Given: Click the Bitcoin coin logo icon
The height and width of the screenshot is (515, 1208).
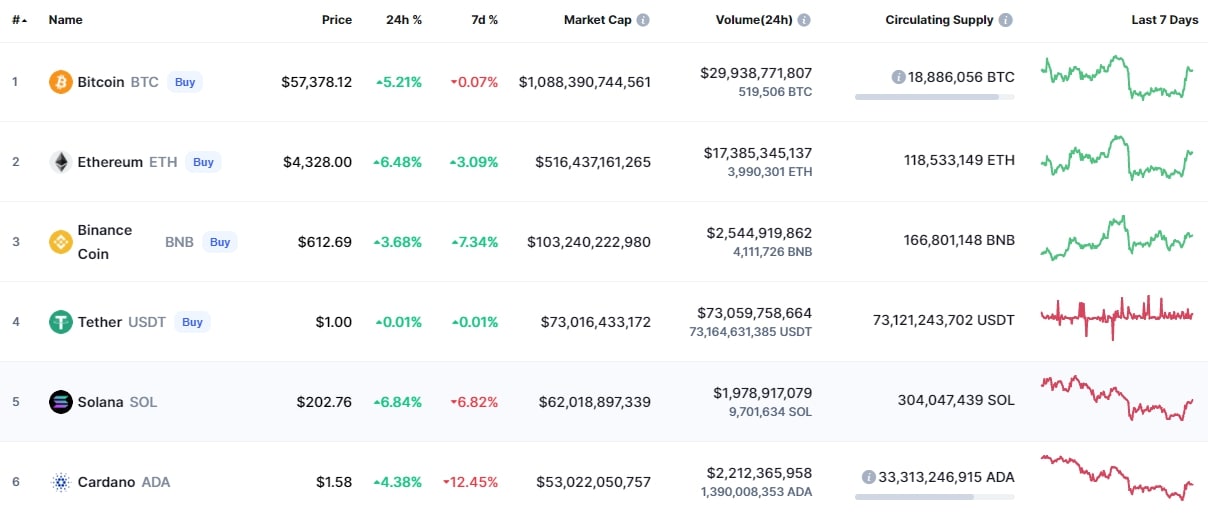Looking at the screenshot, I should [x=61, y=82].
